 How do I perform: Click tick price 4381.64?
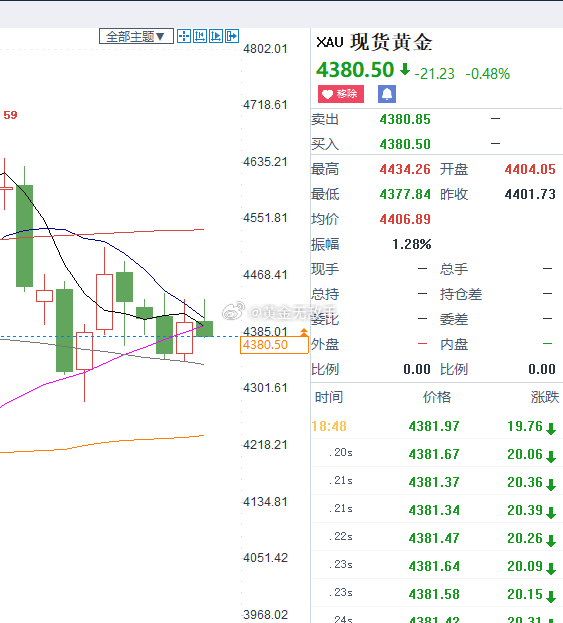[x=434, y=566]
